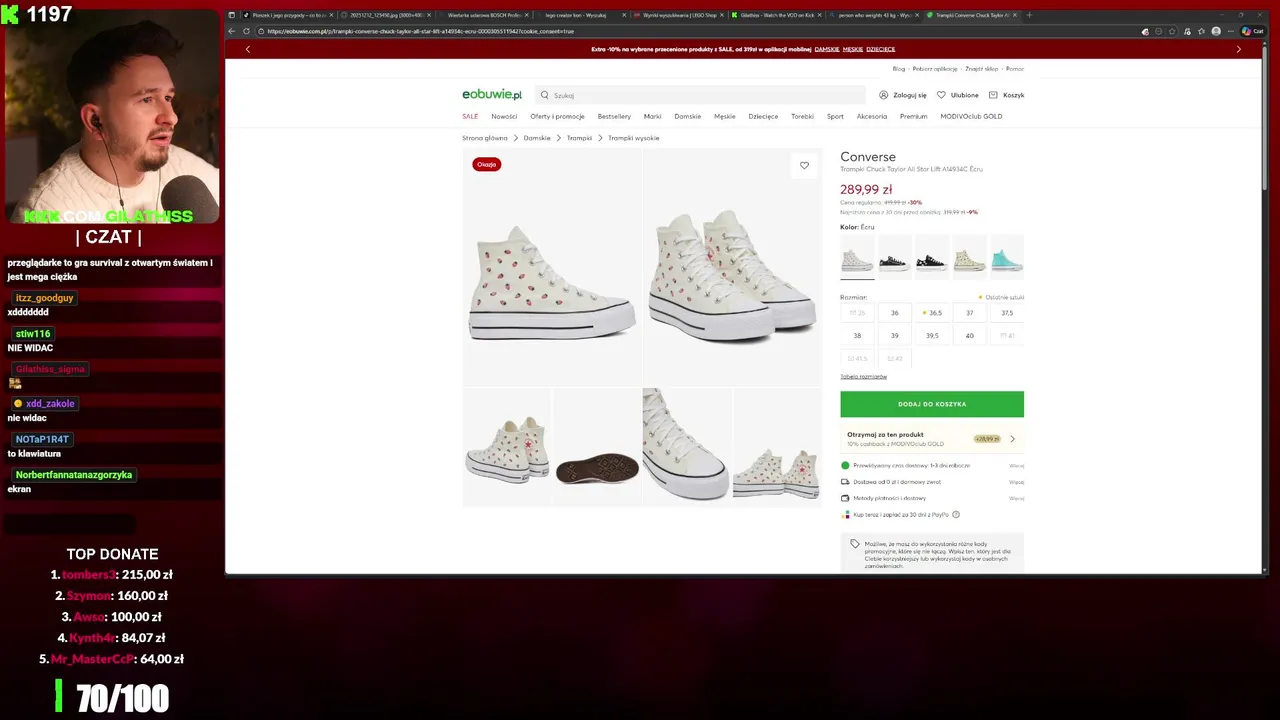Click the search magnifier icon

545,95
